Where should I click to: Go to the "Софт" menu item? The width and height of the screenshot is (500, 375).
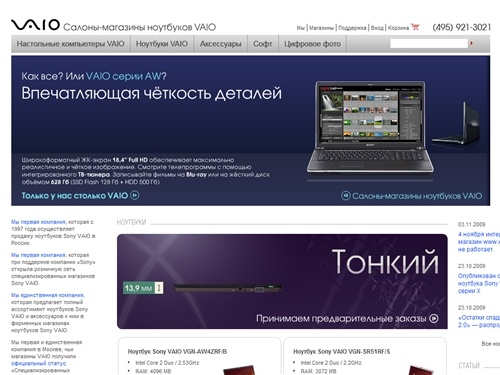click(263, 44)
